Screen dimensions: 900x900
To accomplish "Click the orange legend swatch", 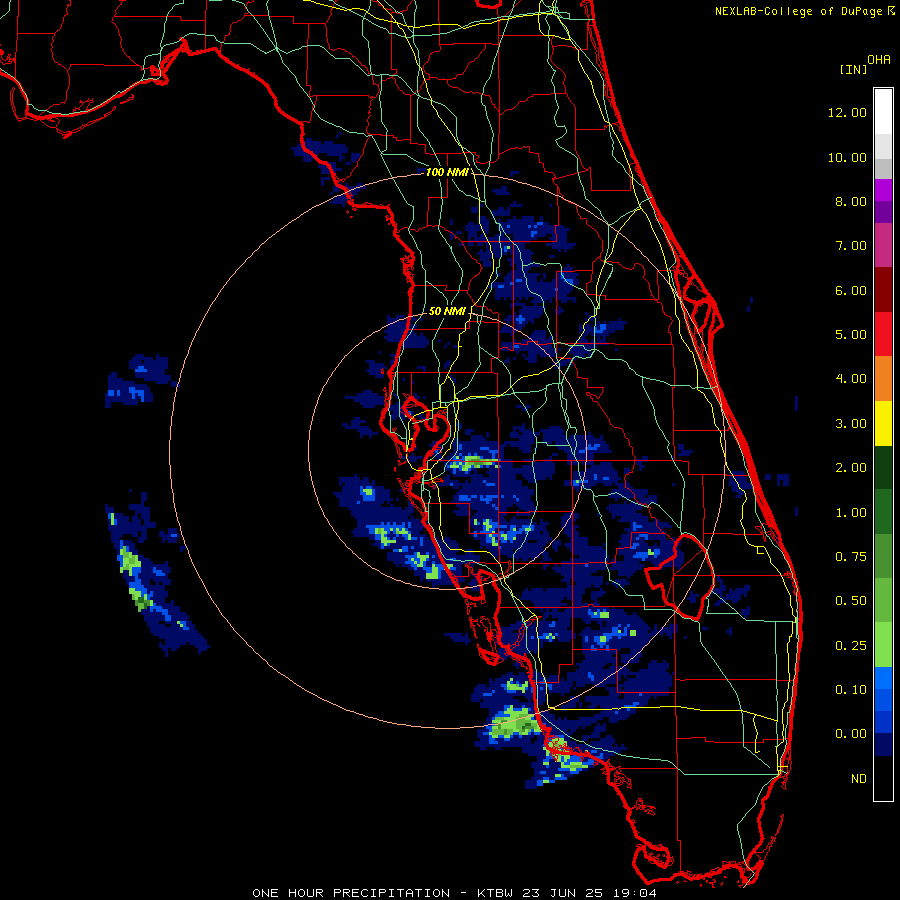I will point(883,378).
